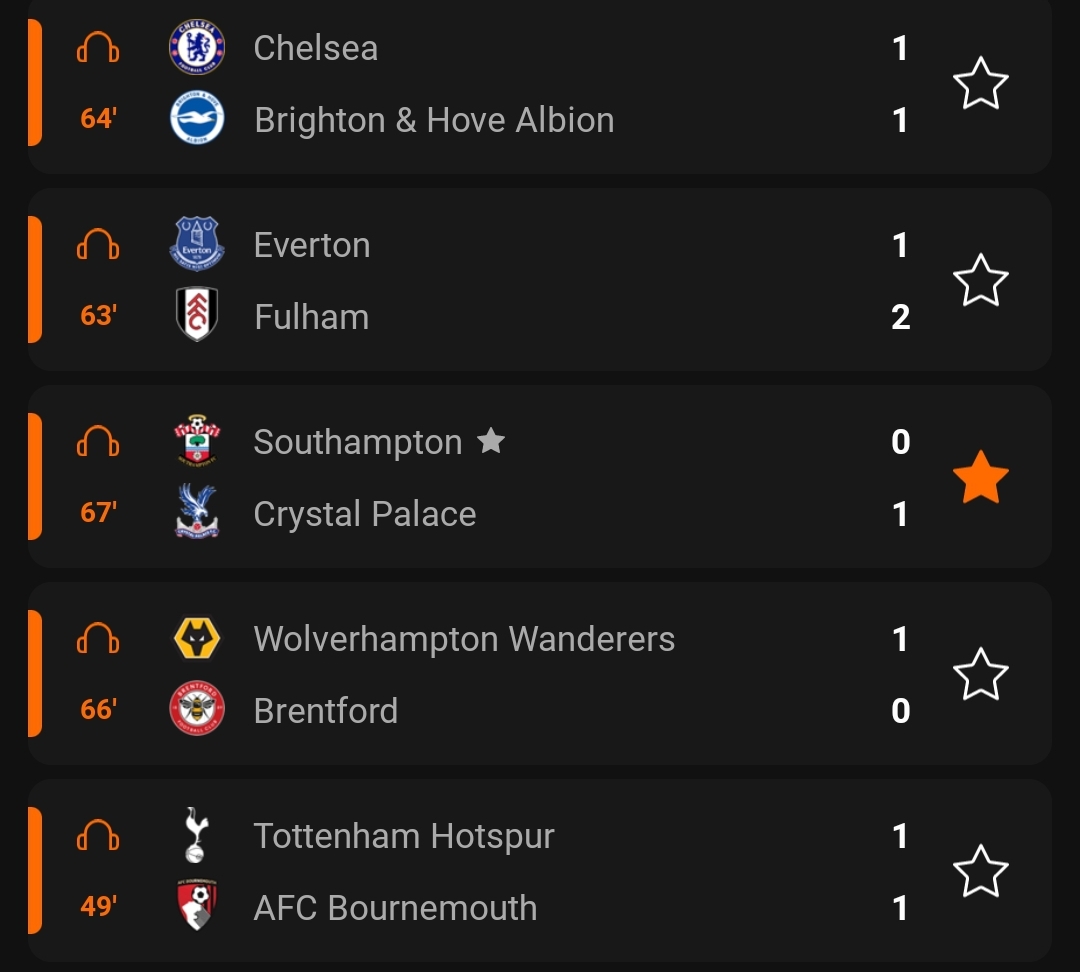Star the Tottenham vs Bournemouth match

(980, 872)
